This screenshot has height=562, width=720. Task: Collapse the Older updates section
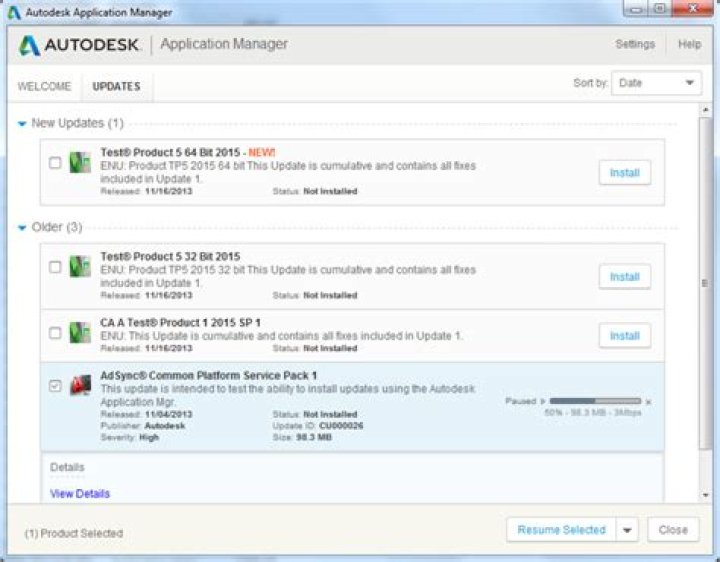tap(22, 228)
